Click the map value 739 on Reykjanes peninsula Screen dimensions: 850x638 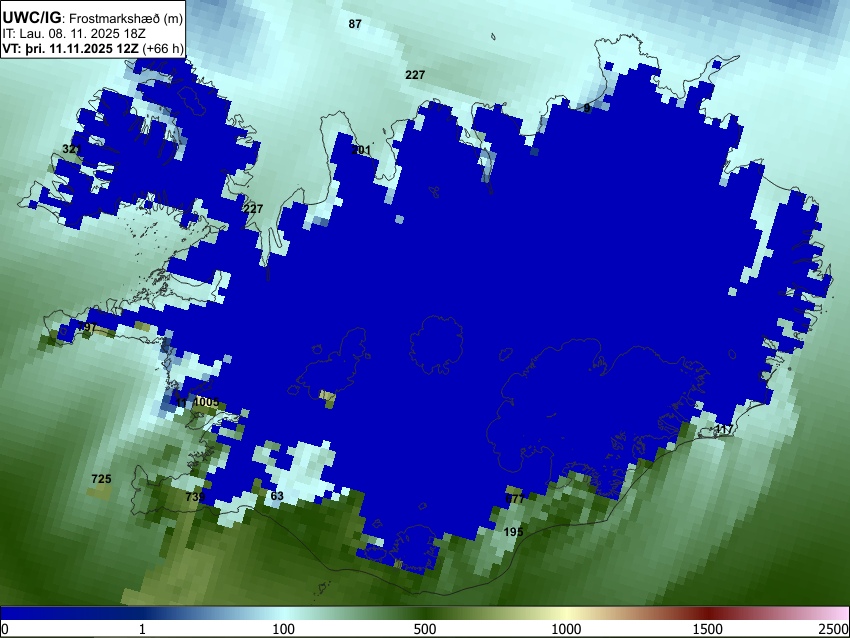(x=195, y=497)
